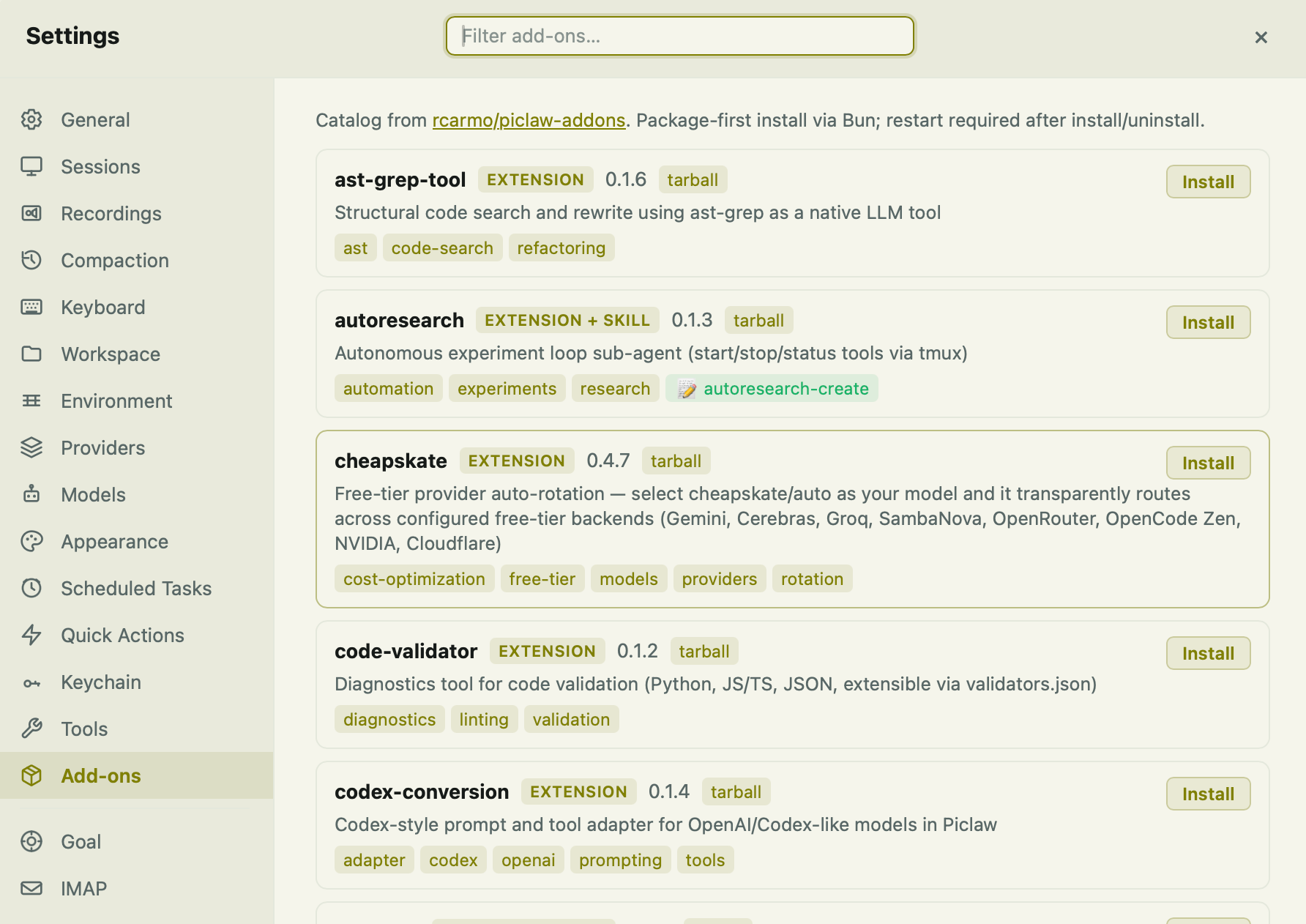Image resolution: width=1306 pixels, height=924 pixels.
Task: Open the Keychain section
Action: [137, 682]
